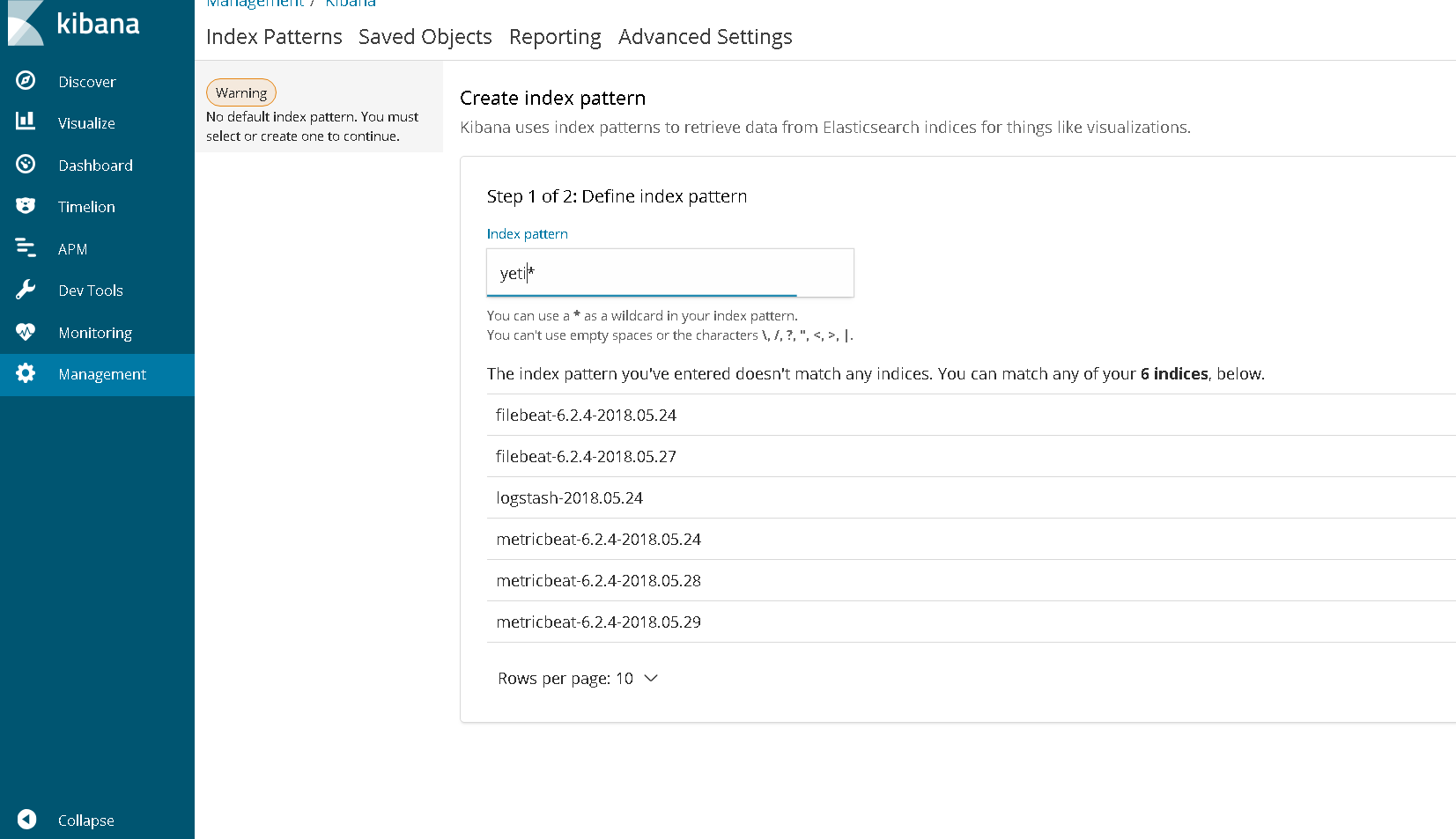Click the metricbeat-6.2.4-2018.05.29 index row
The height and width of the screenshot is (839, 1456).
pyautogui.click(x=598, y=622)
